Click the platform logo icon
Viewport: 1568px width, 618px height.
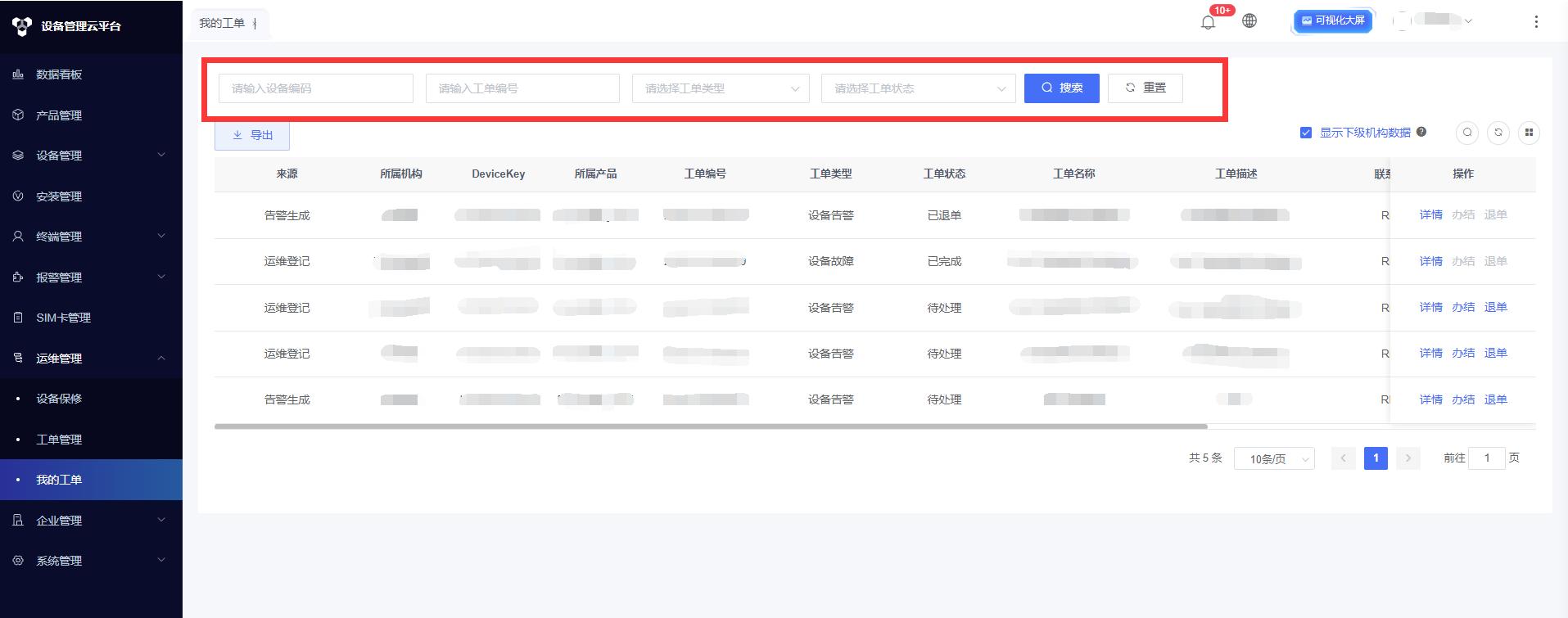click(22, 26)
